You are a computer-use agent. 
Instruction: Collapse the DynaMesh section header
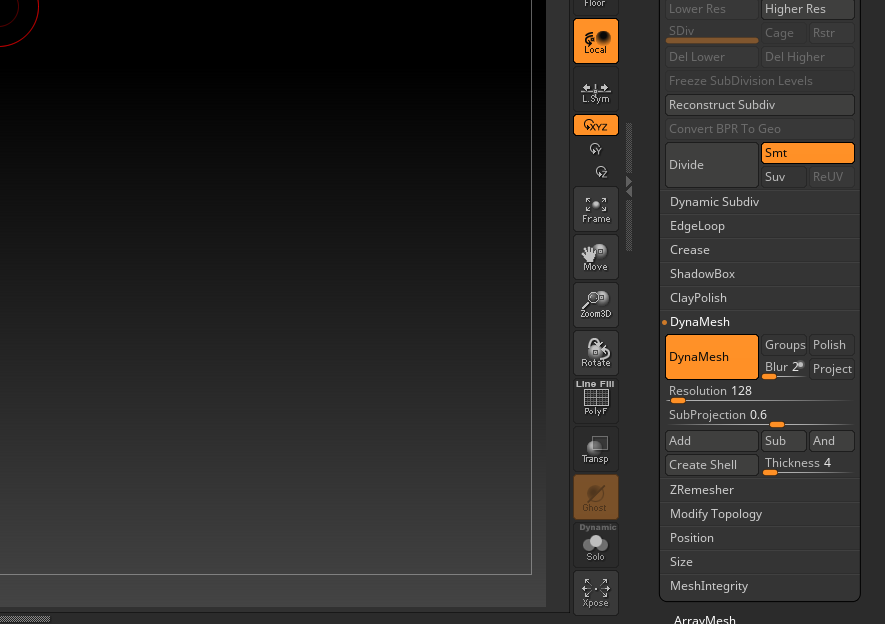(760, 322)
